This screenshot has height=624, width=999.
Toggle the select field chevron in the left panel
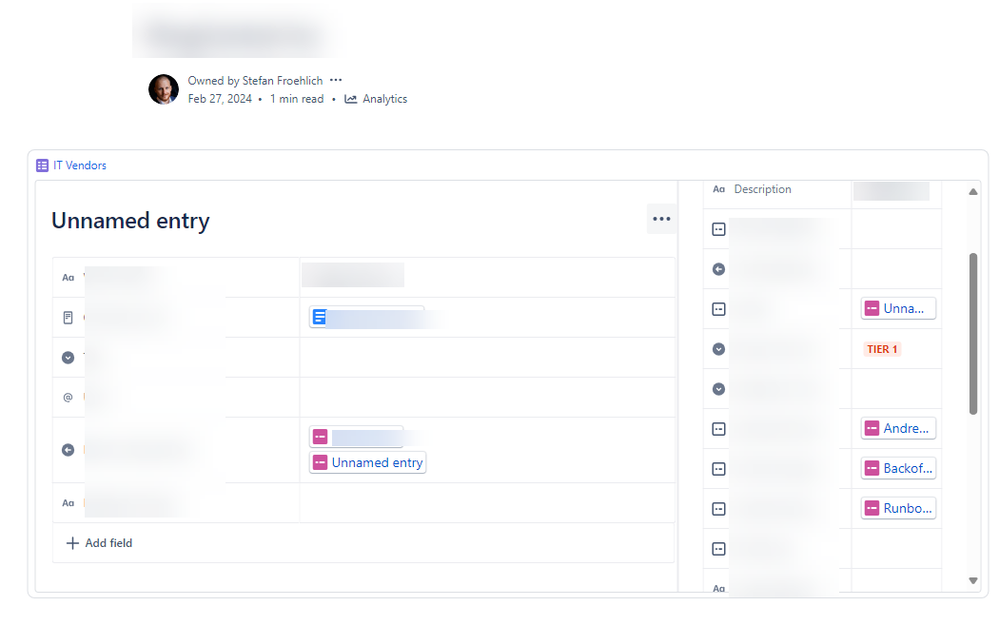(x=68, y=357)
